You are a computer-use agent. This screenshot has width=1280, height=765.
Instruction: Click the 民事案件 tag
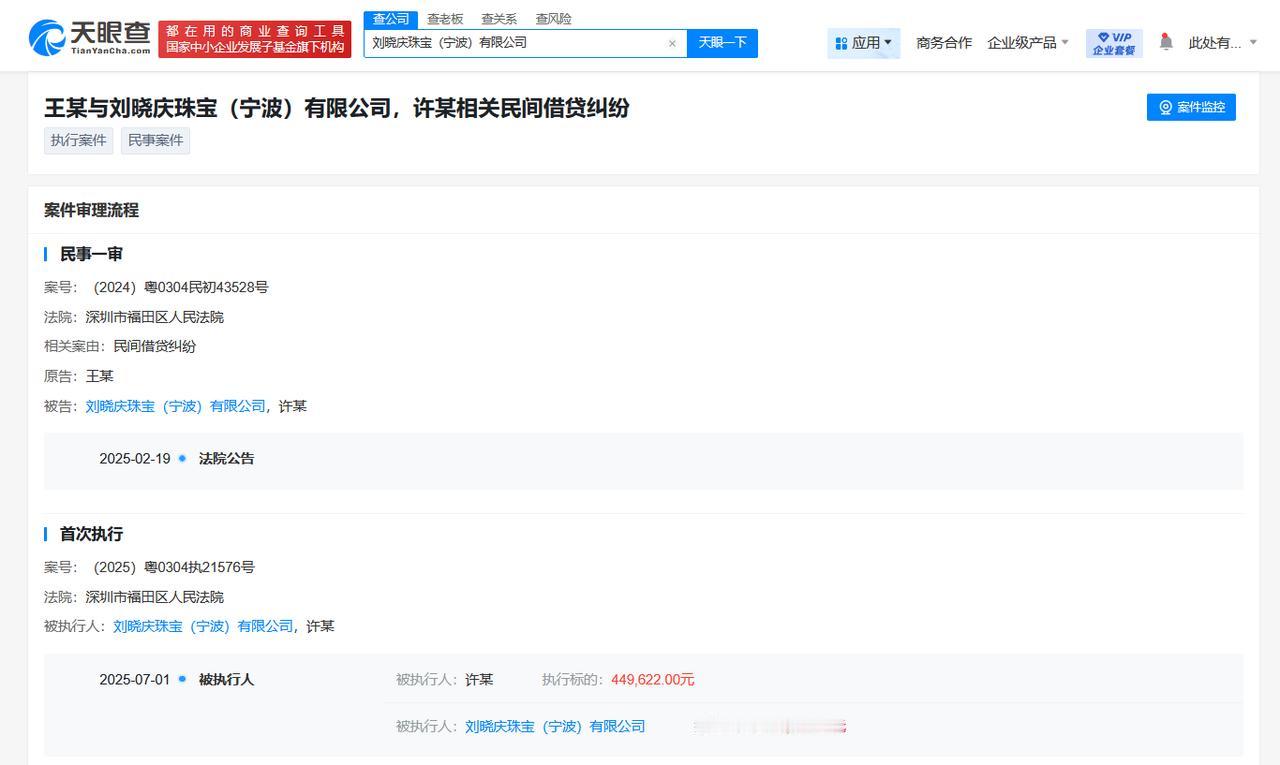155,140
